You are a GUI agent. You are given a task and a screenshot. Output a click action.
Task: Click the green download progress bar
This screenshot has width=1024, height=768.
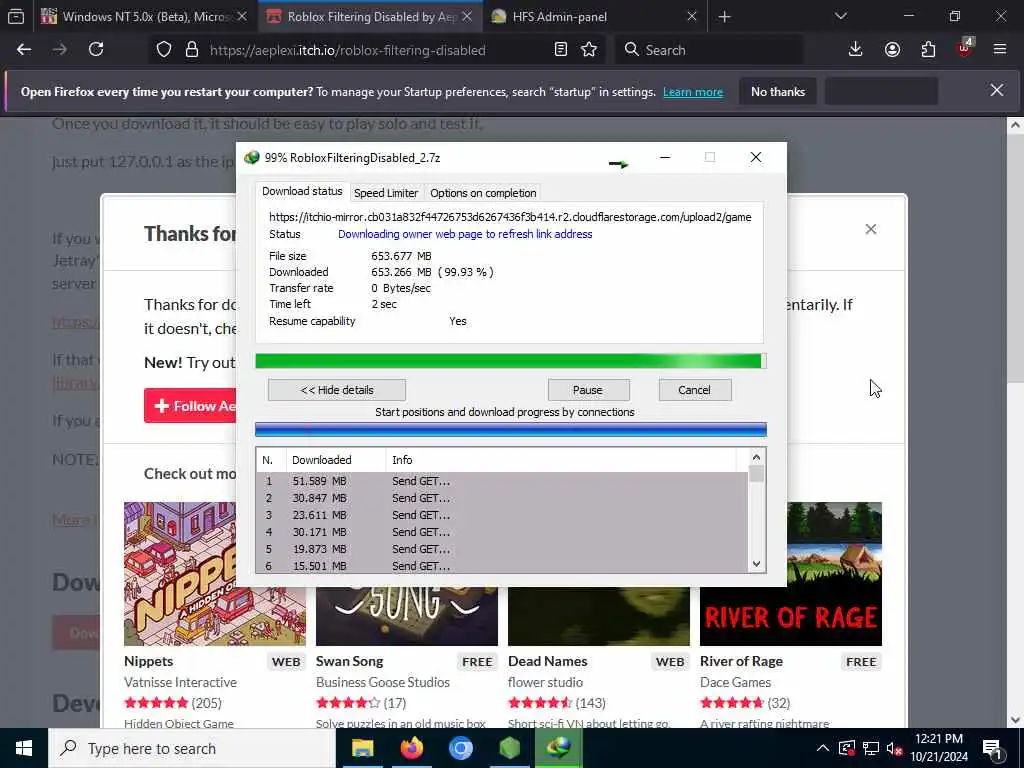click(x=510, y=361)
